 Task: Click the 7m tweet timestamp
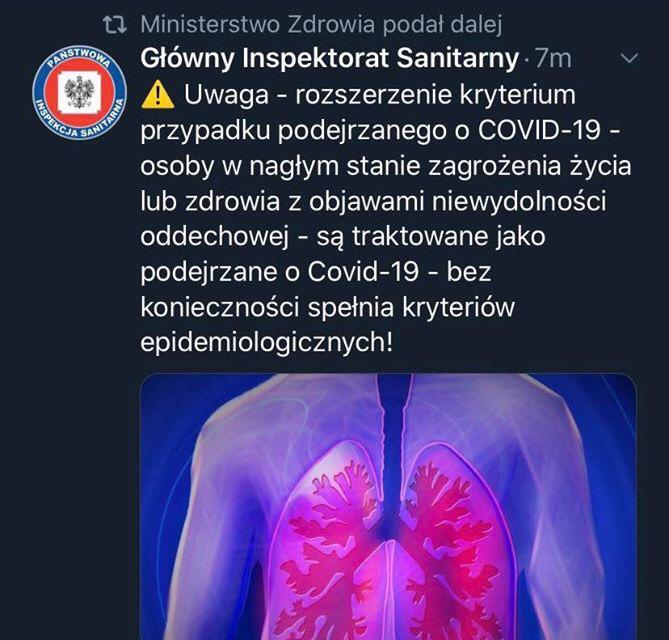553,59
